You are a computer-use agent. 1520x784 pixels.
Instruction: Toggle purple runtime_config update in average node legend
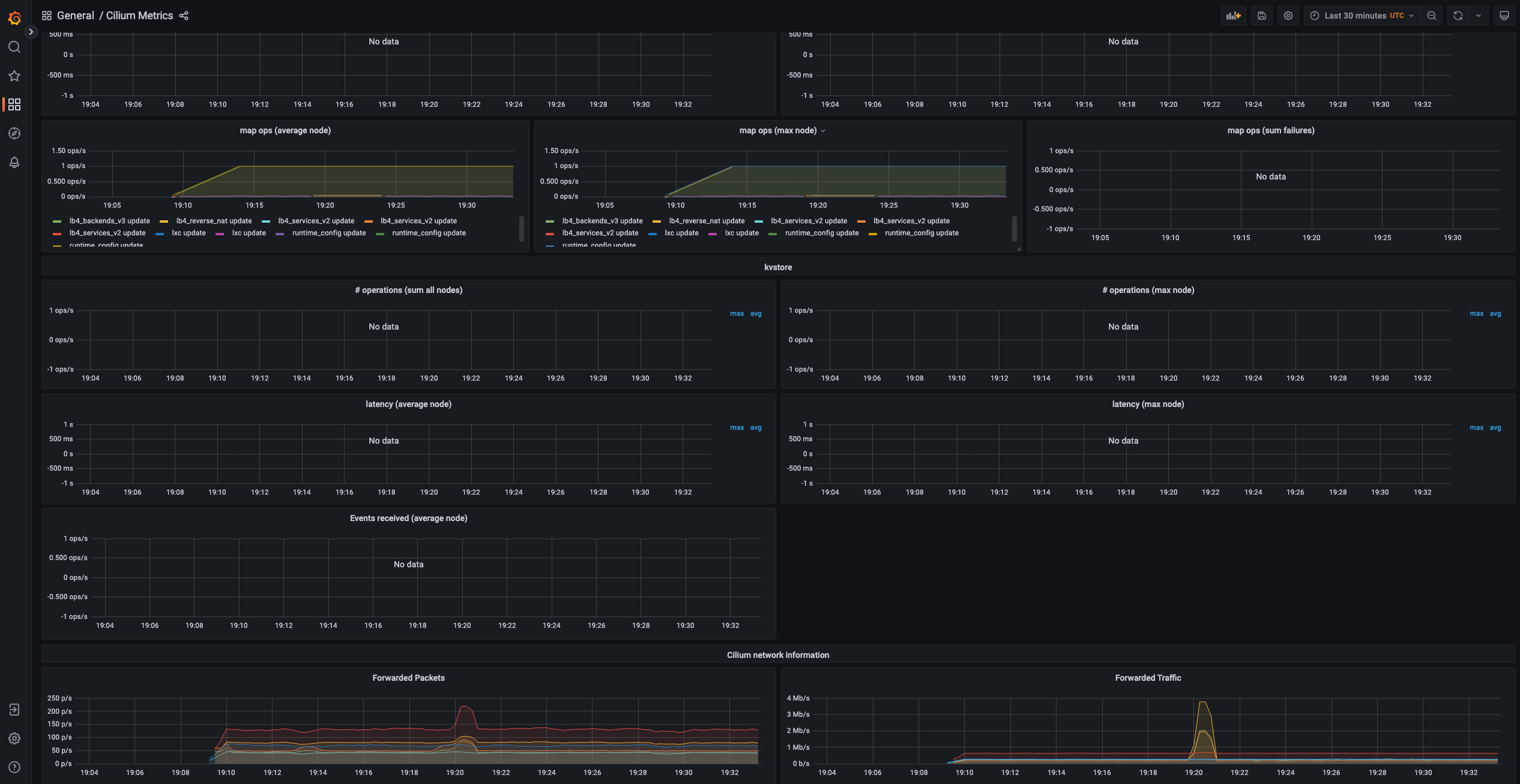pyautogui.click(x=329, y=233)
